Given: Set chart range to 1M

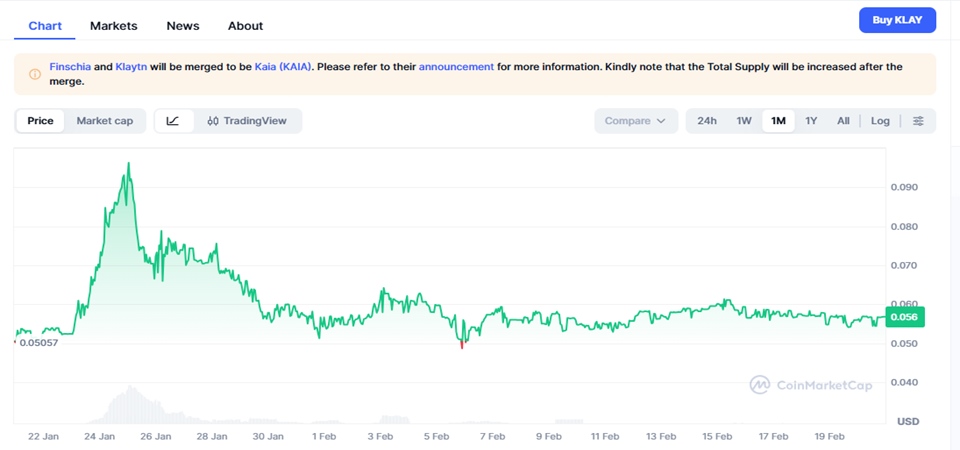Looking at the screenshot, I should (x=778, y=121).
